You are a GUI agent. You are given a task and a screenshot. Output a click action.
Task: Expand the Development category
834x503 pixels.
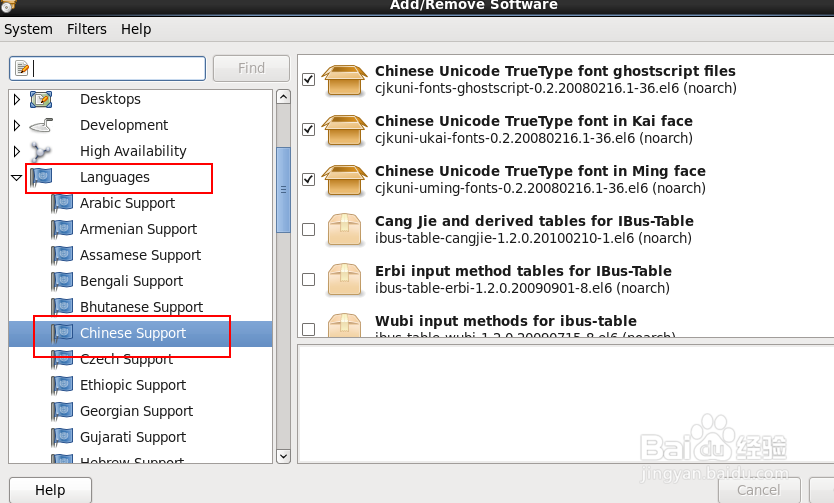coord(16,125)
